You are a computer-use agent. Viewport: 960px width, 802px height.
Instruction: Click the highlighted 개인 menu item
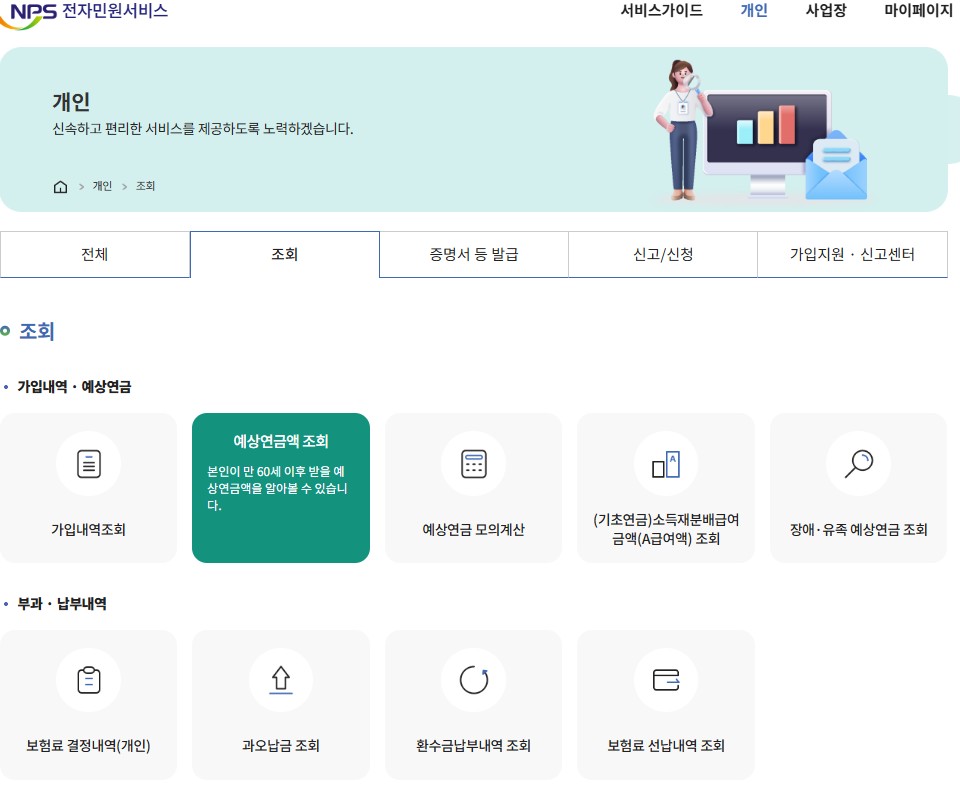[753, 12]
